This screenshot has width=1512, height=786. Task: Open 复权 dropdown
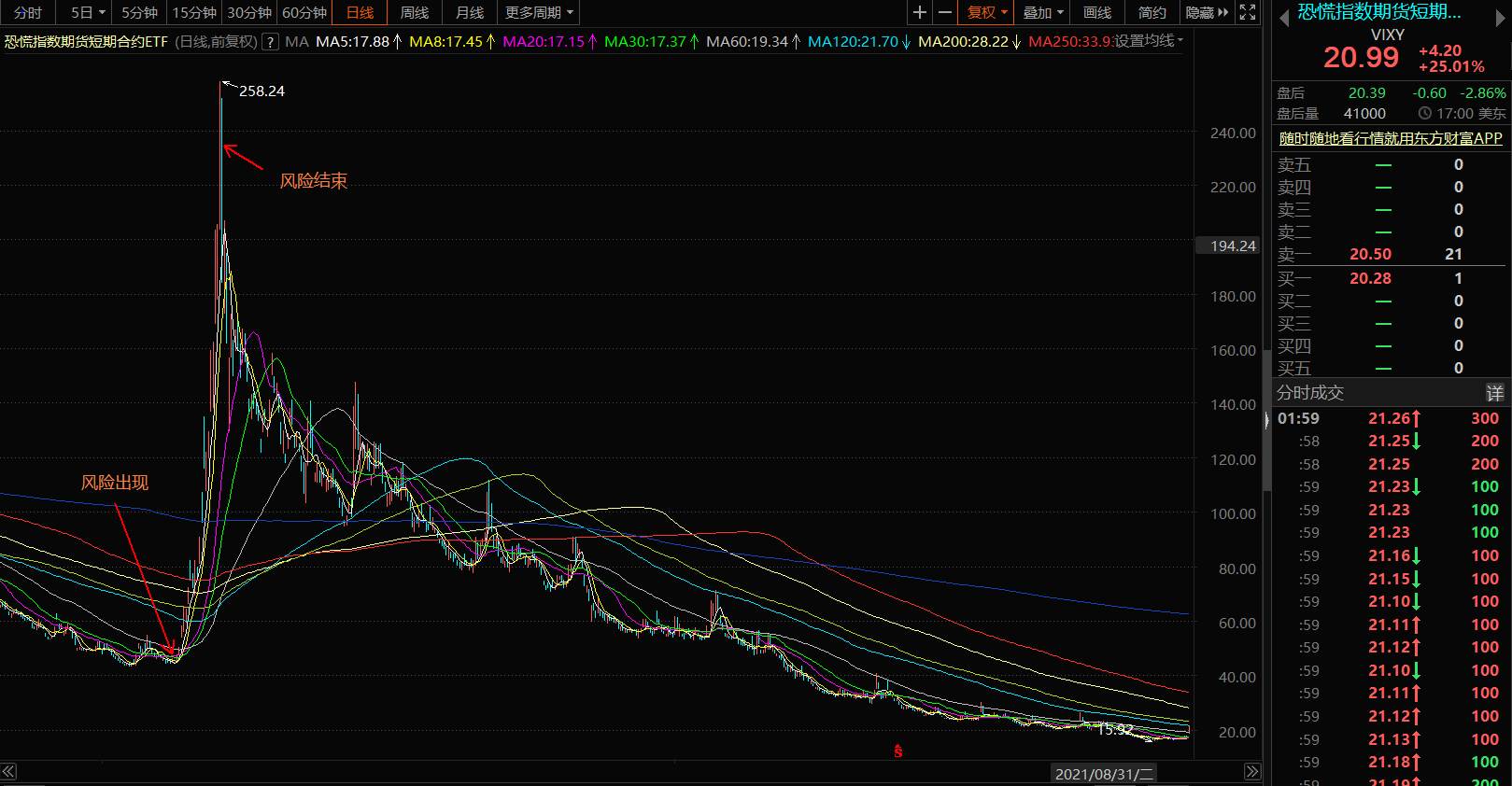987,12
